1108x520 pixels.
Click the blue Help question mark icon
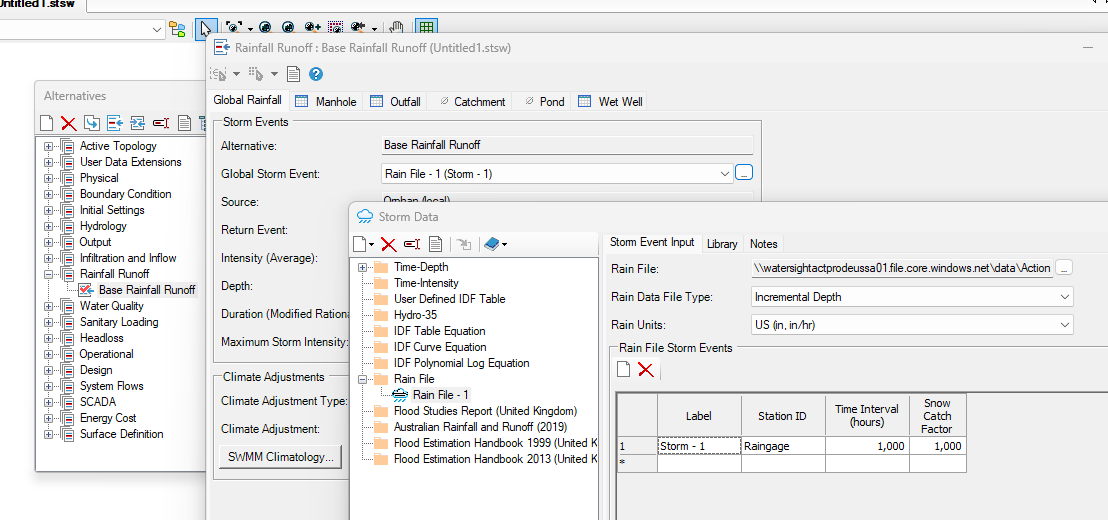click(x=316, y=74)
